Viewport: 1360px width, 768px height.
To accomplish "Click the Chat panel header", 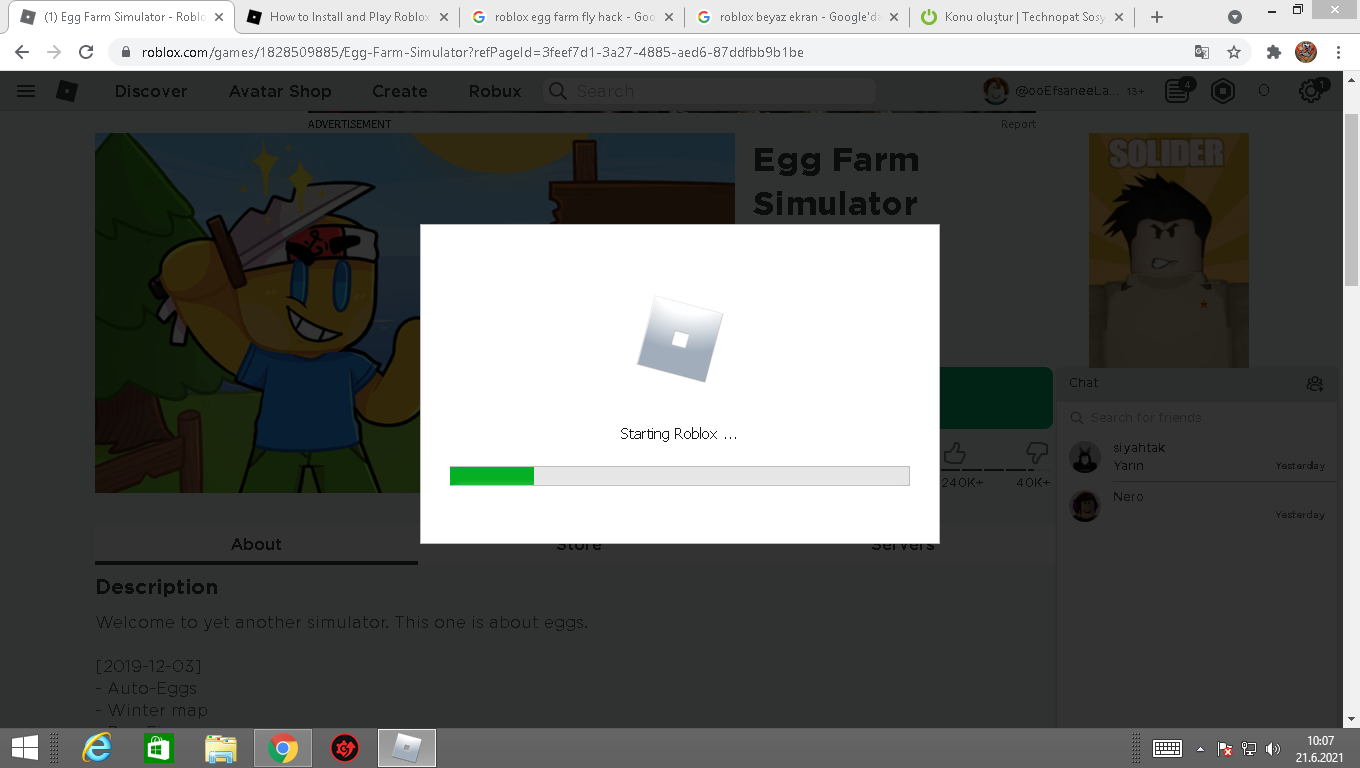I will (1197, 383).
